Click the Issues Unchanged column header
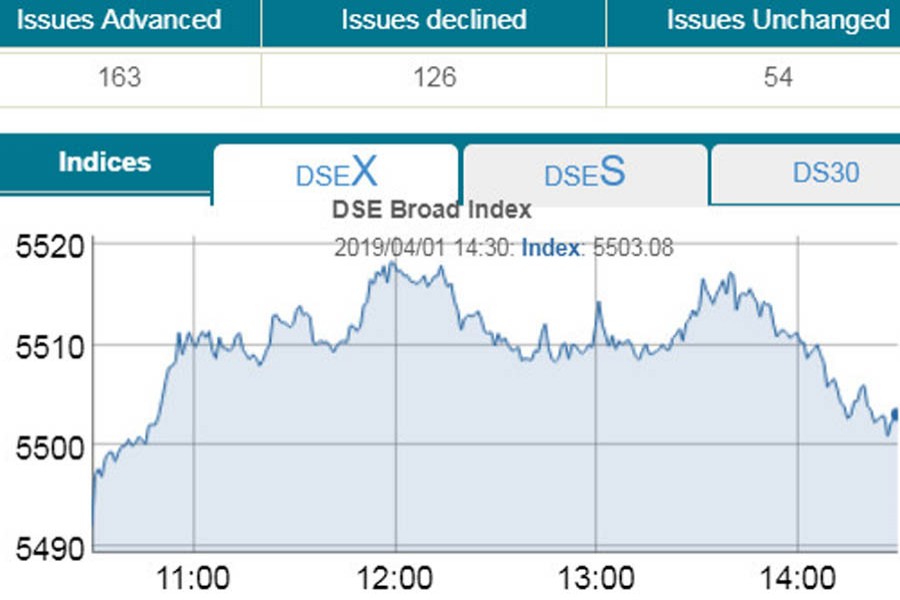900x600 pixels. (x=777, y=20)
